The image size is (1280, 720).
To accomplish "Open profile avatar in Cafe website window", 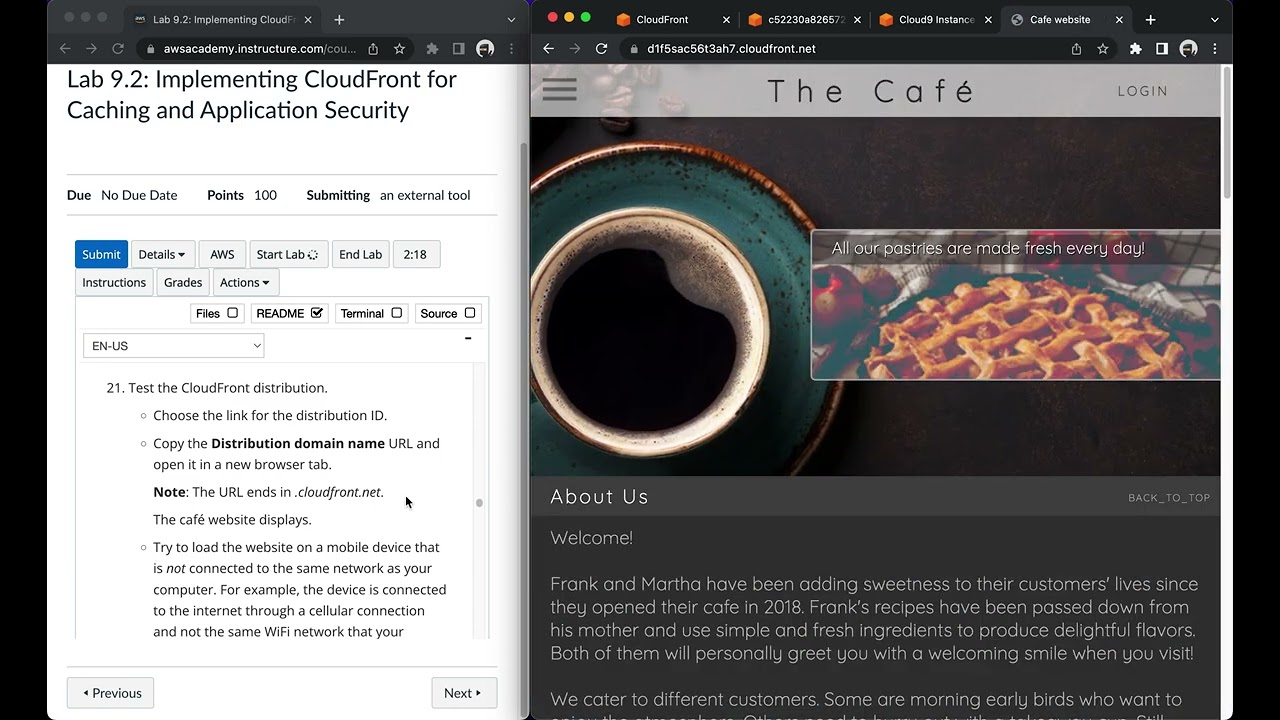I will pos(1188,48).
